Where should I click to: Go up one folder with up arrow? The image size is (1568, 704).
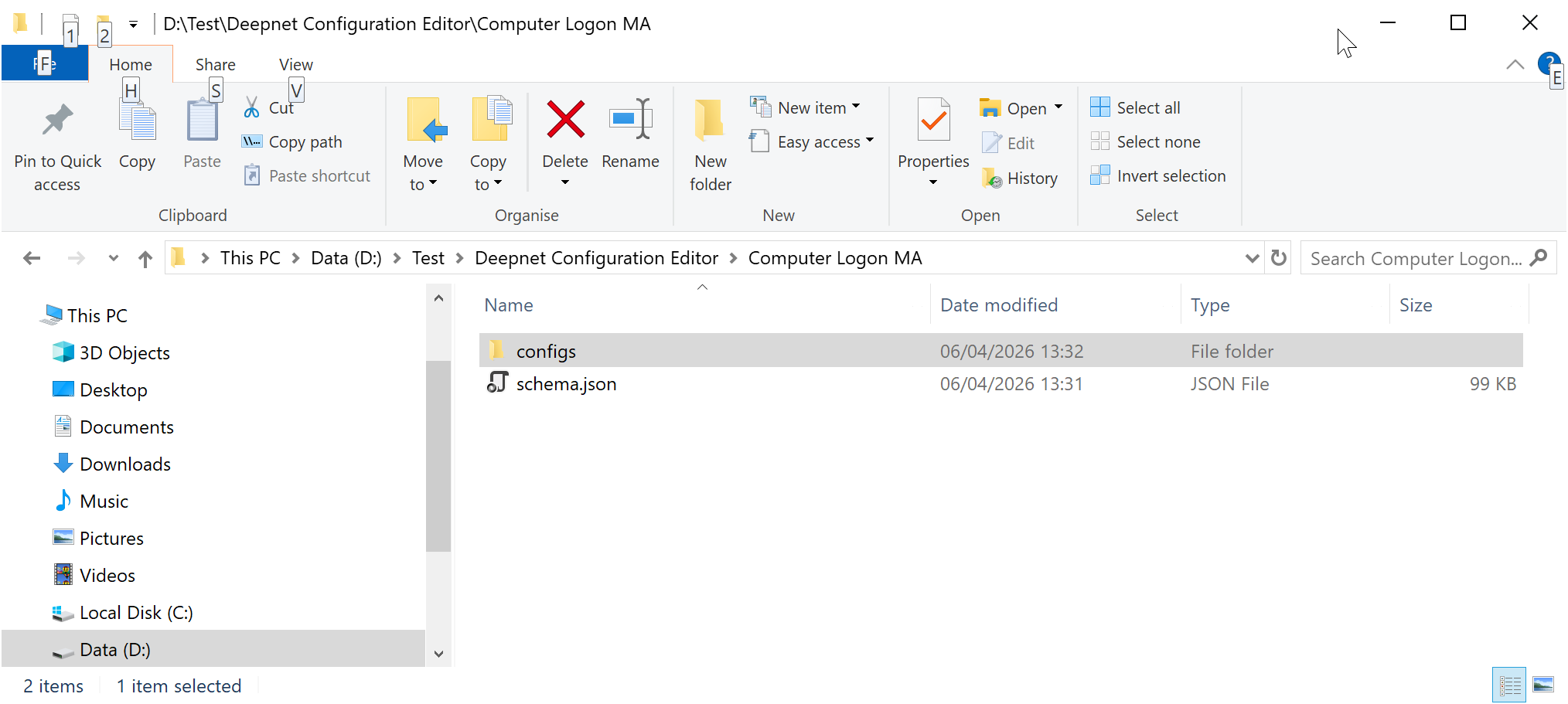coord(145,259)
